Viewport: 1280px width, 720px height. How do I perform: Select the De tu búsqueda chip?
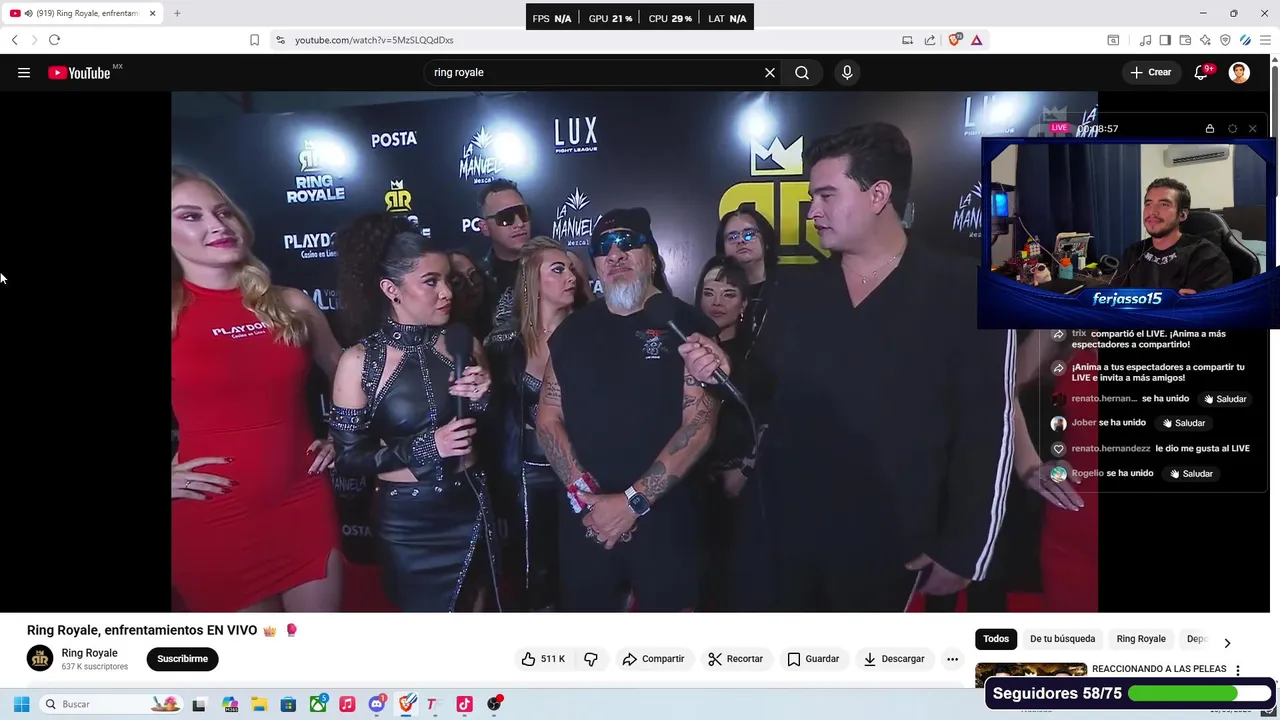[x=1062, y=639]
